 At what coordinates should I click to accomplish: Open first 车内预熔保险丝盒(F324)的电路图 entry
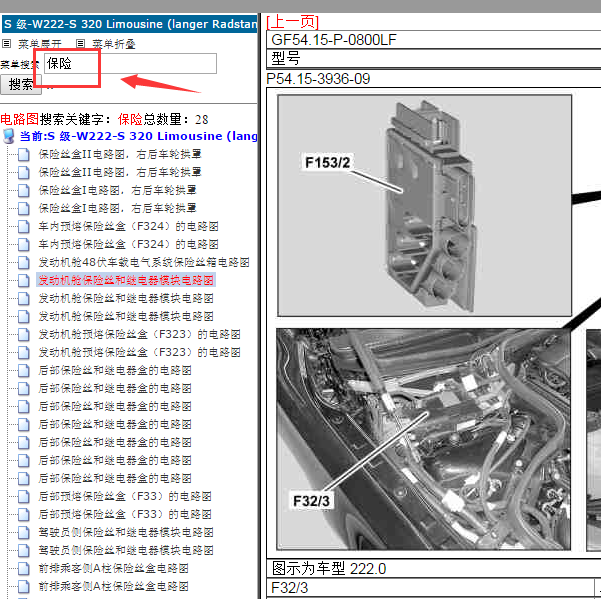click(x=128, y=226)
